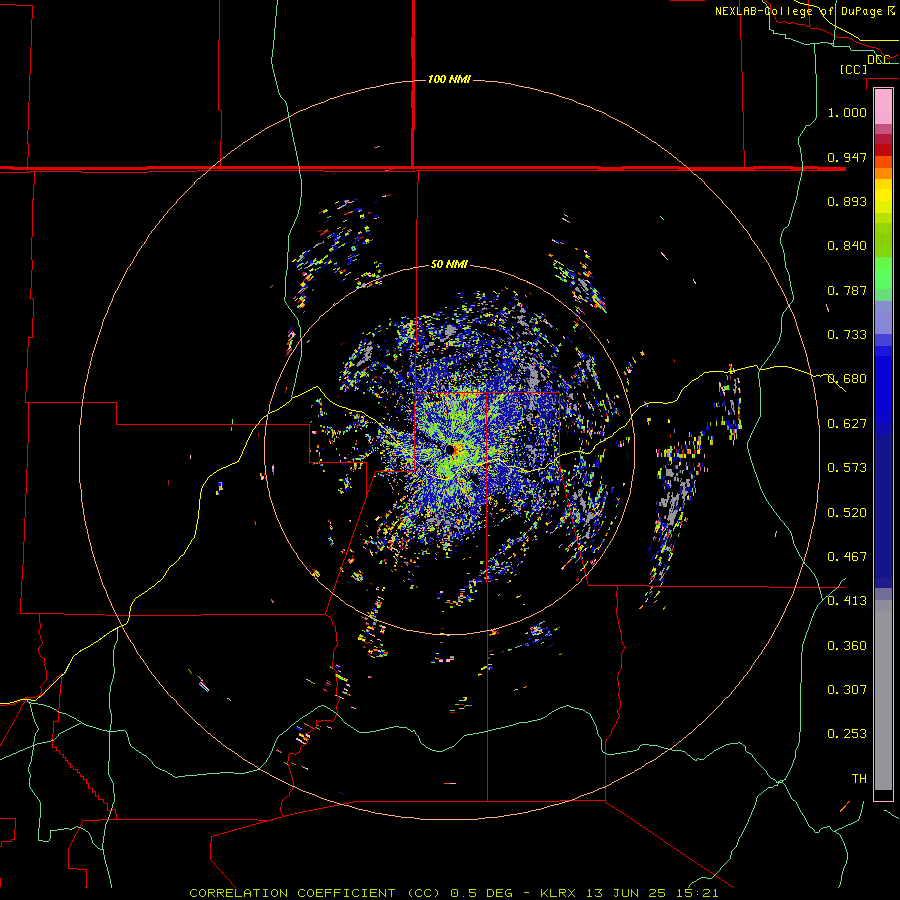Screen dimensions: 900x900
Task: Click the 0.893 color scale value
Action: coord(847,201)
